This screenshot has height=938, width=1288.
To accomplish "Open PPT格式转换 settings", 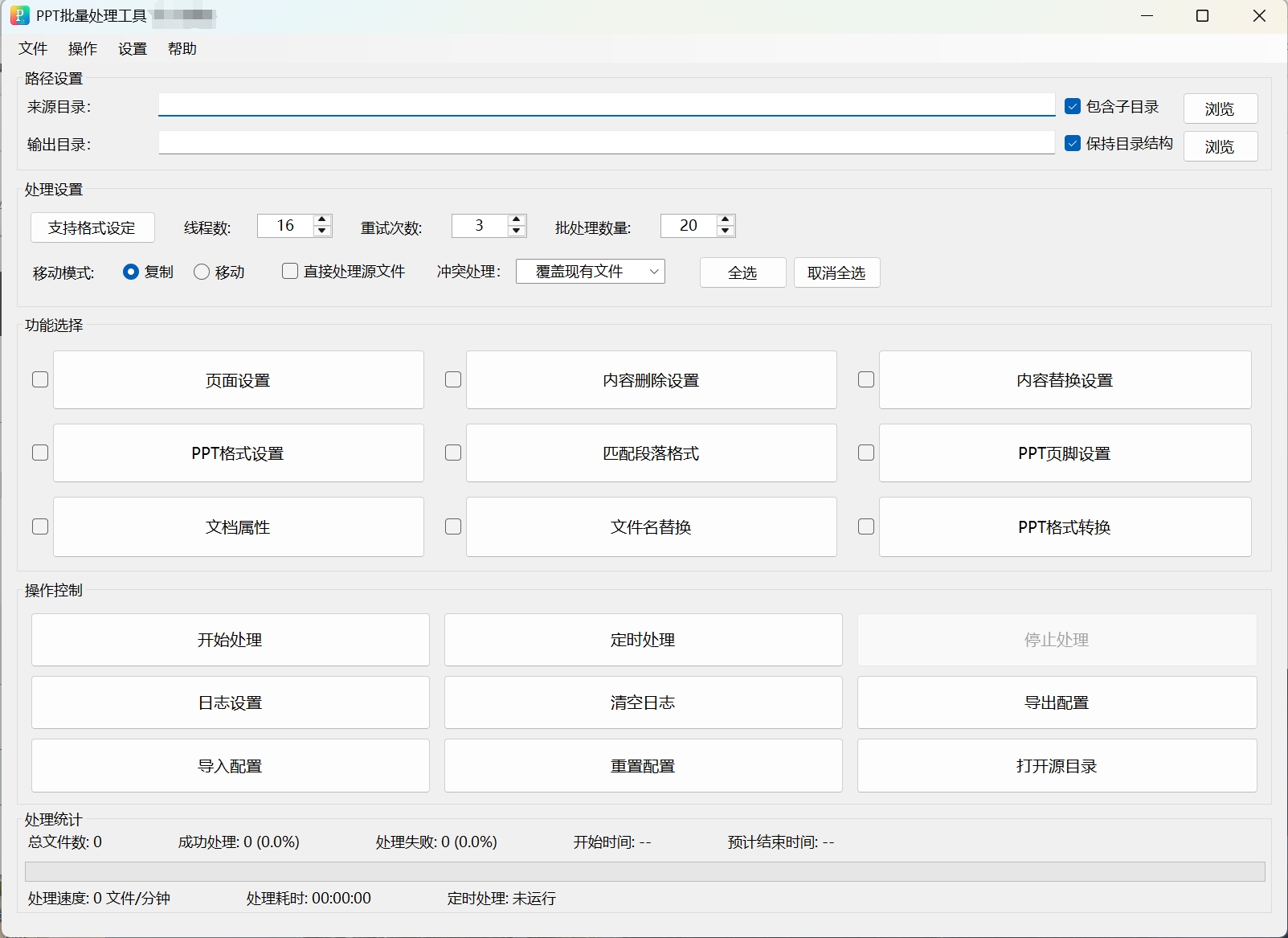I will click(1065, 526).
